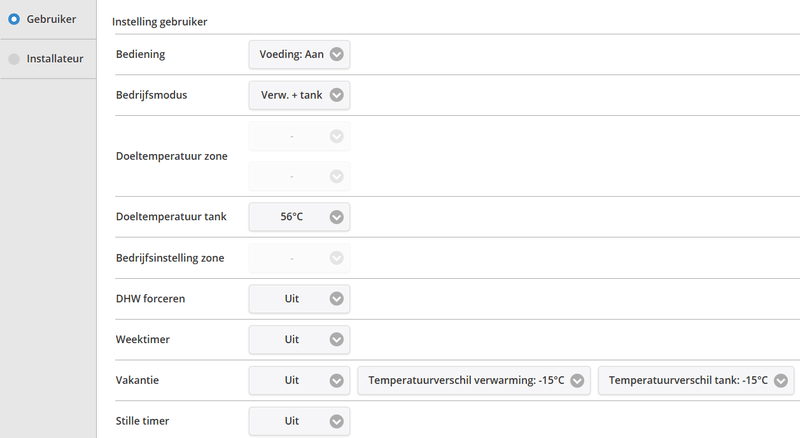The height and width of the screenshot is (438, 800).
Task: Click chevron icon on Vakantie Uit selector
Action: pos(337,380)
